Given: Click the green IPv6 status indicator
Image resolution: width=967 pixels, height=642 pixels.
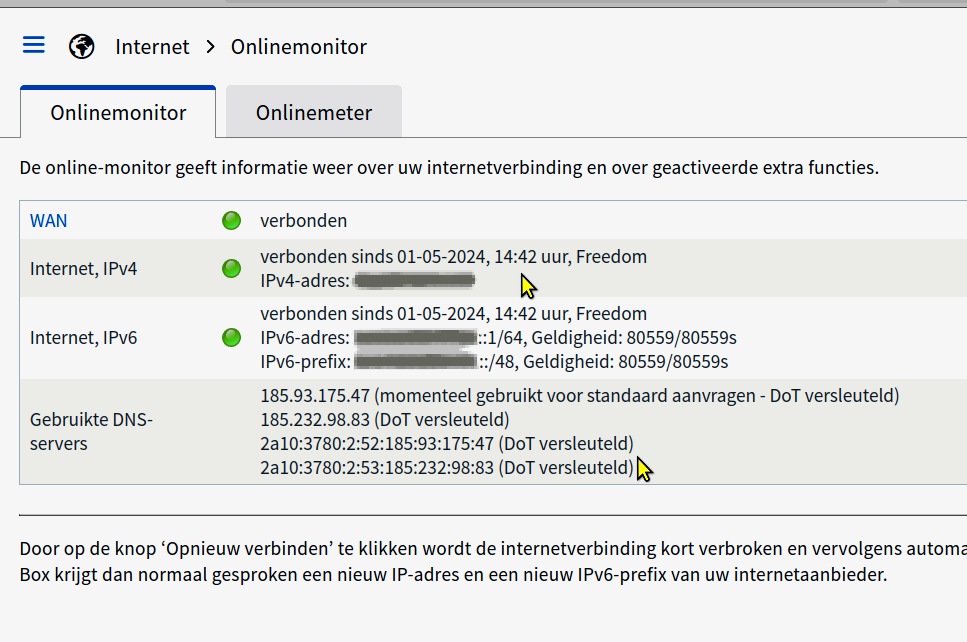Looking at the screenshot, I should tap(231, 337).
